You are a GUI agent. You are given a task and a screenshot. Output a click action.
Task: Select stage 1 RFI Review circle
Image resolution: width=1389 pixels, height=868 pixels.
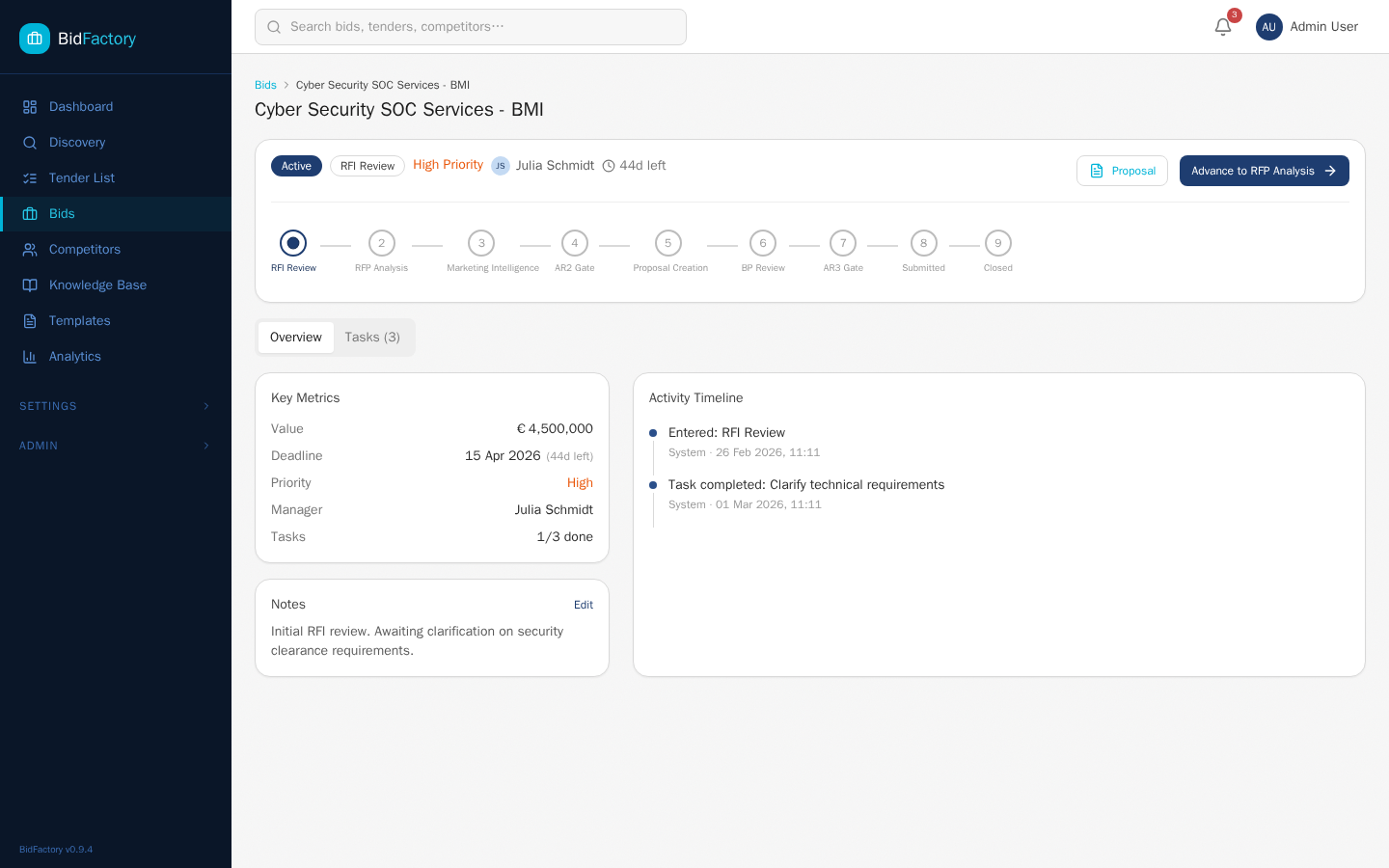point(293,243)
